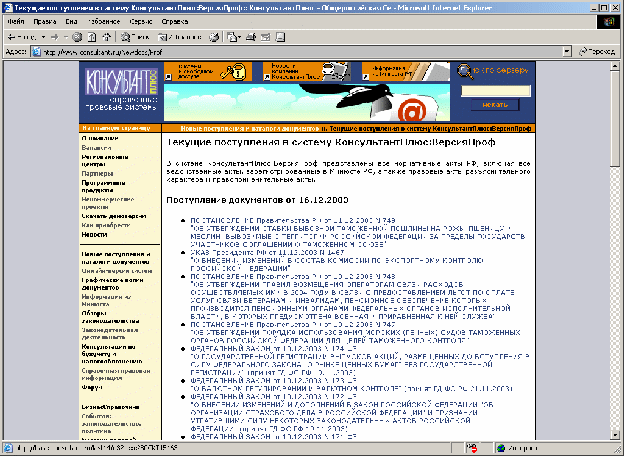Click the page icon in the address bar
Viewport: 625px width, 457px height.
[37, 52]
